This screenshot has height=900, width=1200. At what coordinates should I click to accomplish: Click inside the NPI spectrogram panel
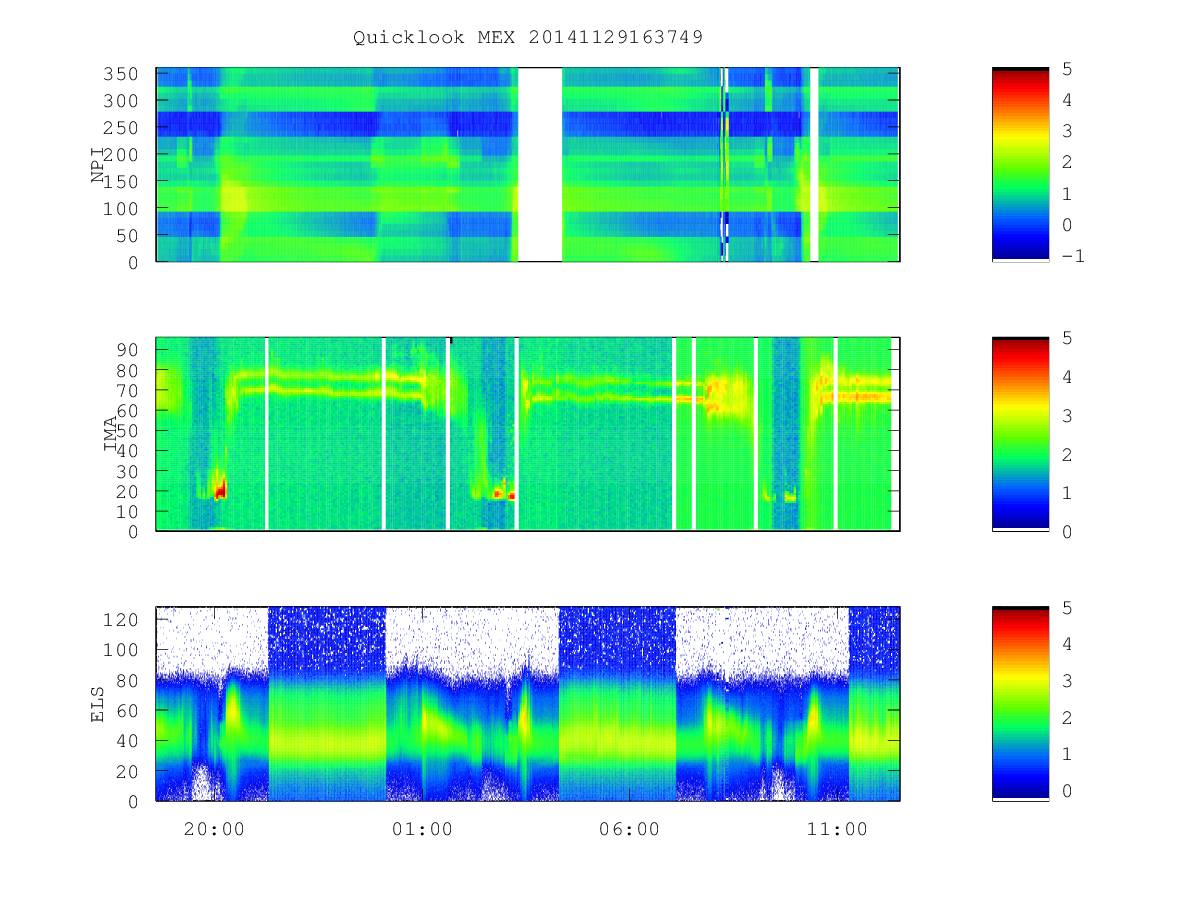coord(528,164)
